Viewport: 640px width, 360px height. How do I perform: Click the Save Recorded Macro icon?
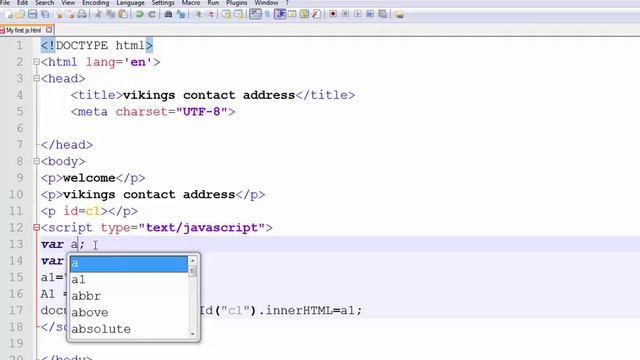[x=382, y=15]
